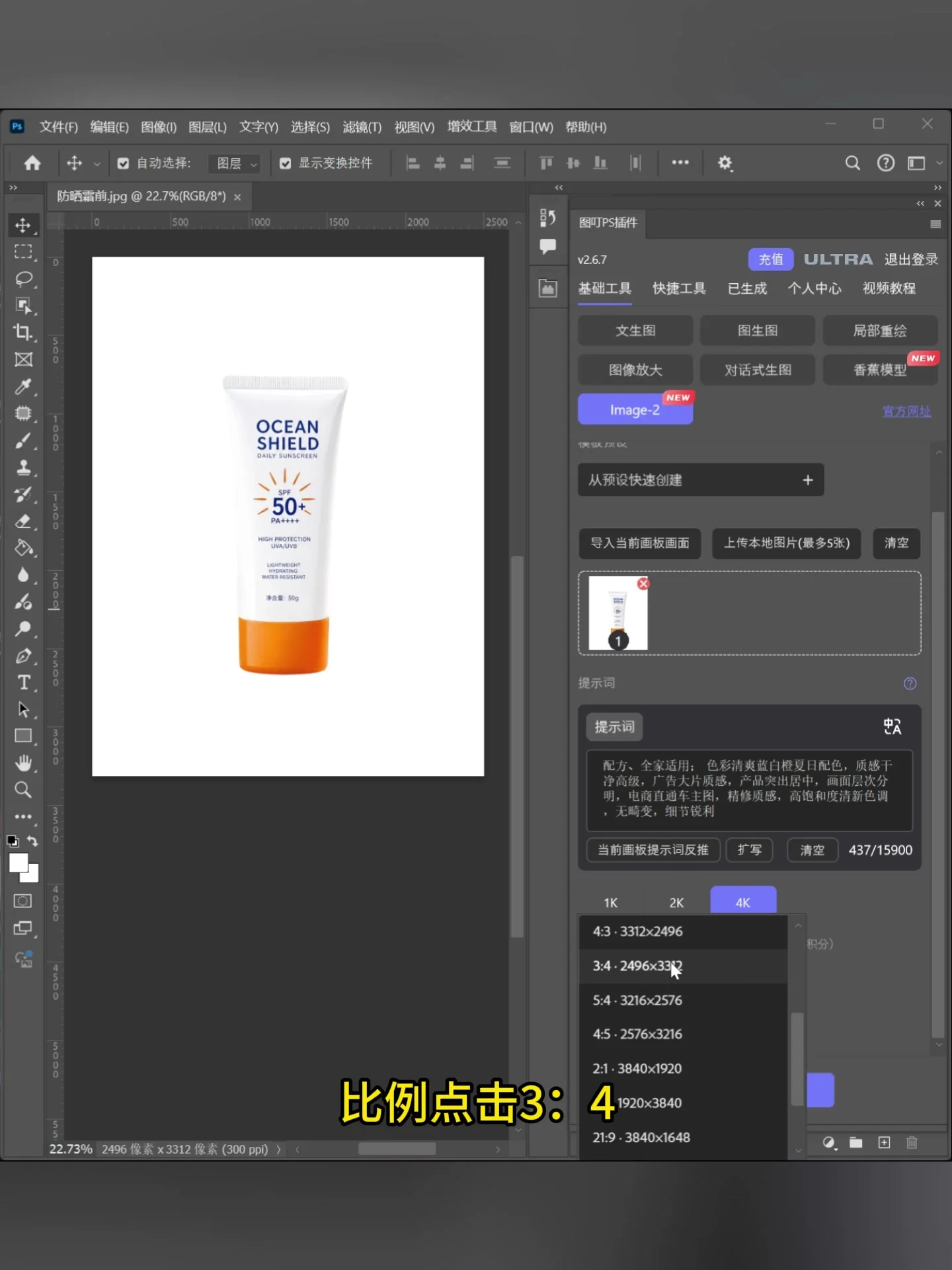
Task: Open the search magnifier icon in options bar
Action: [x=853, y=163]
